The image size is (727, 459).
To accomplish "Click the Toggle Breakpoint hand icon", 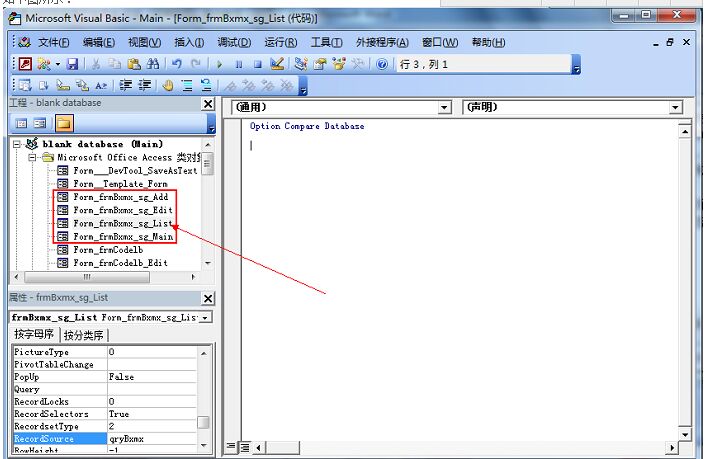I will 168,85.
